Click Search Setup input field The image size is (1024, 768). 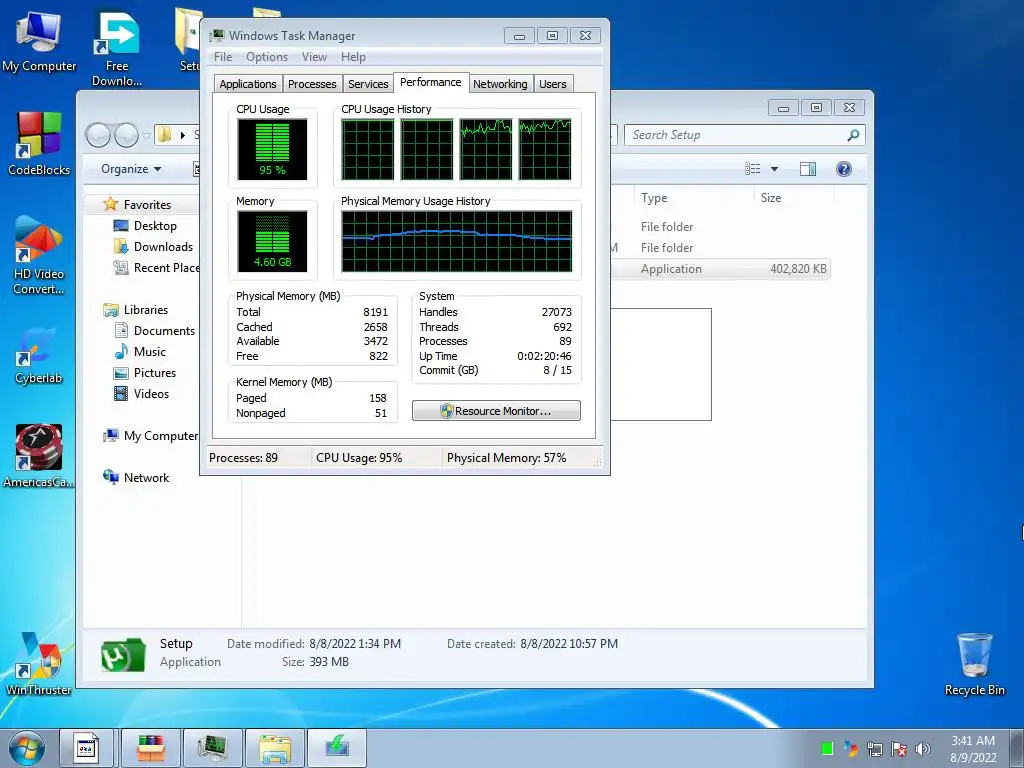click(744, 135)
